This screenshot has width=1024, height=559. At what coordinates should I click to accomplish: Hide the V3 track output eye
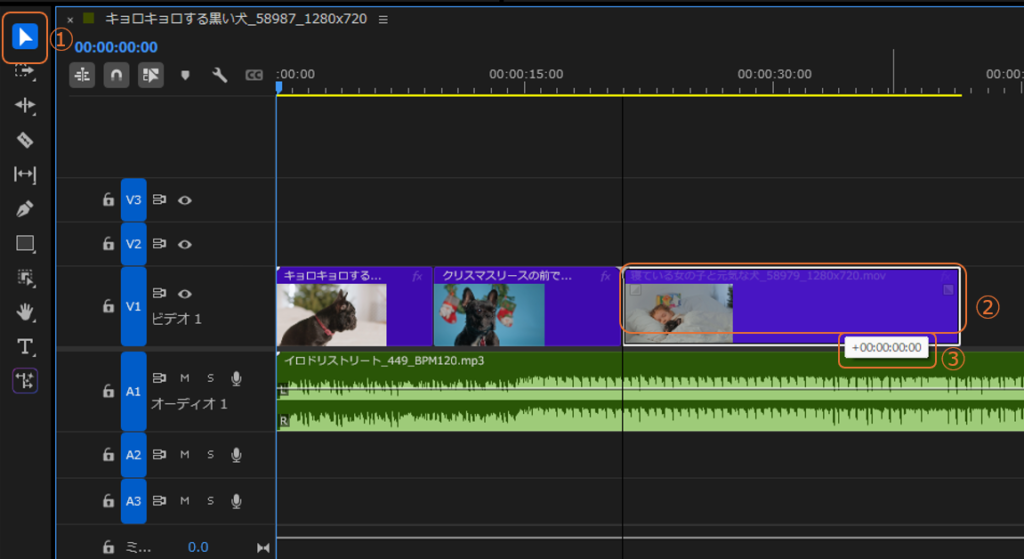click(x=185, y=200)
